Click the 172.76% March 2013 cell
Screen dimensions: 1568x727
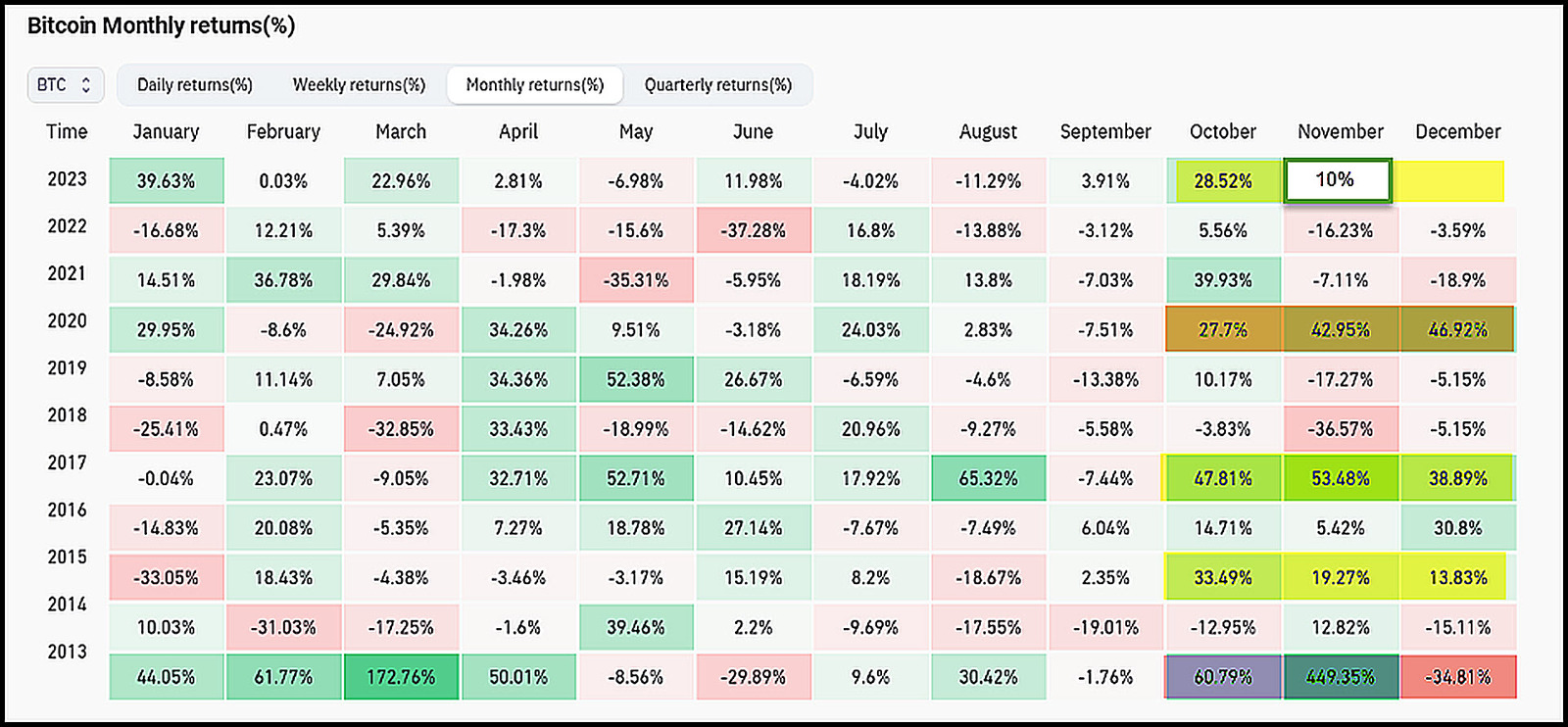pos(401,677)
